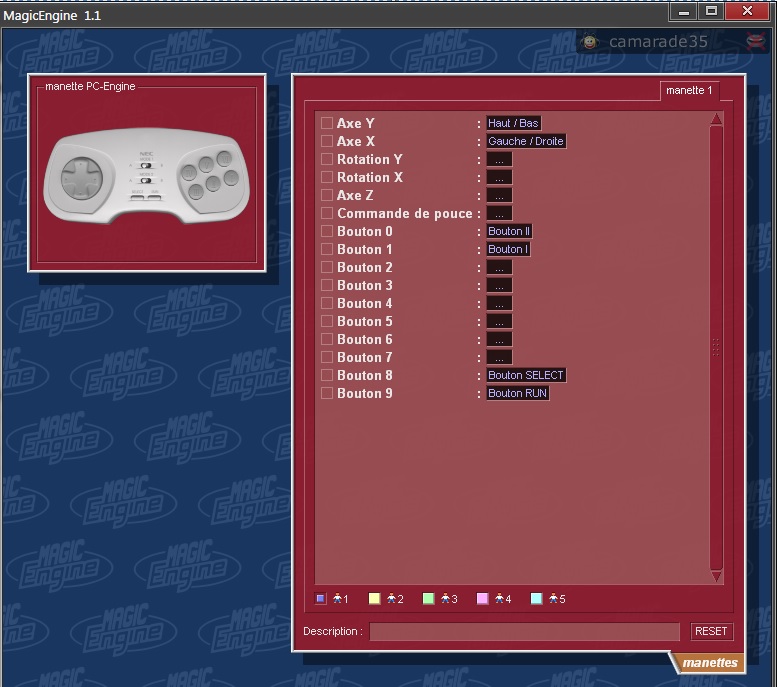The image size is (777, 687).
Task: Click the player 1 figure icon
Action: [338, 598]
